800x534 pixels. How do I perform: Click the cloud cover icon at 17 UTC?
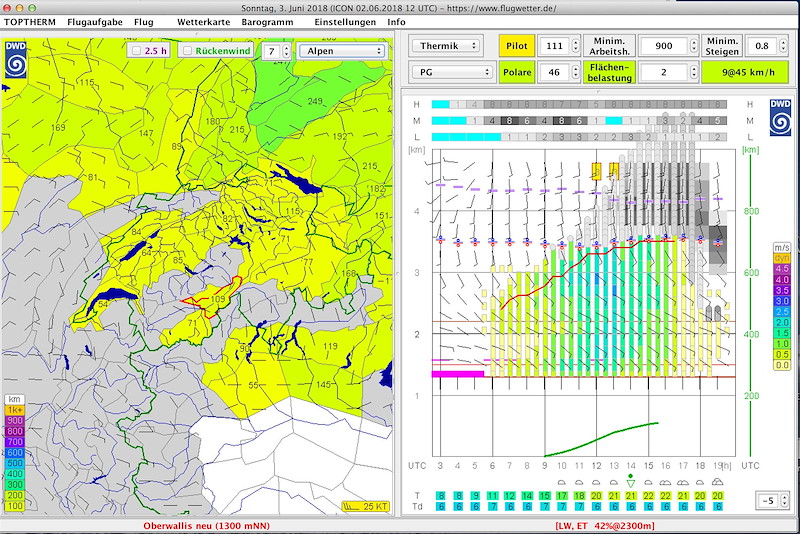(x=683, y=482)
